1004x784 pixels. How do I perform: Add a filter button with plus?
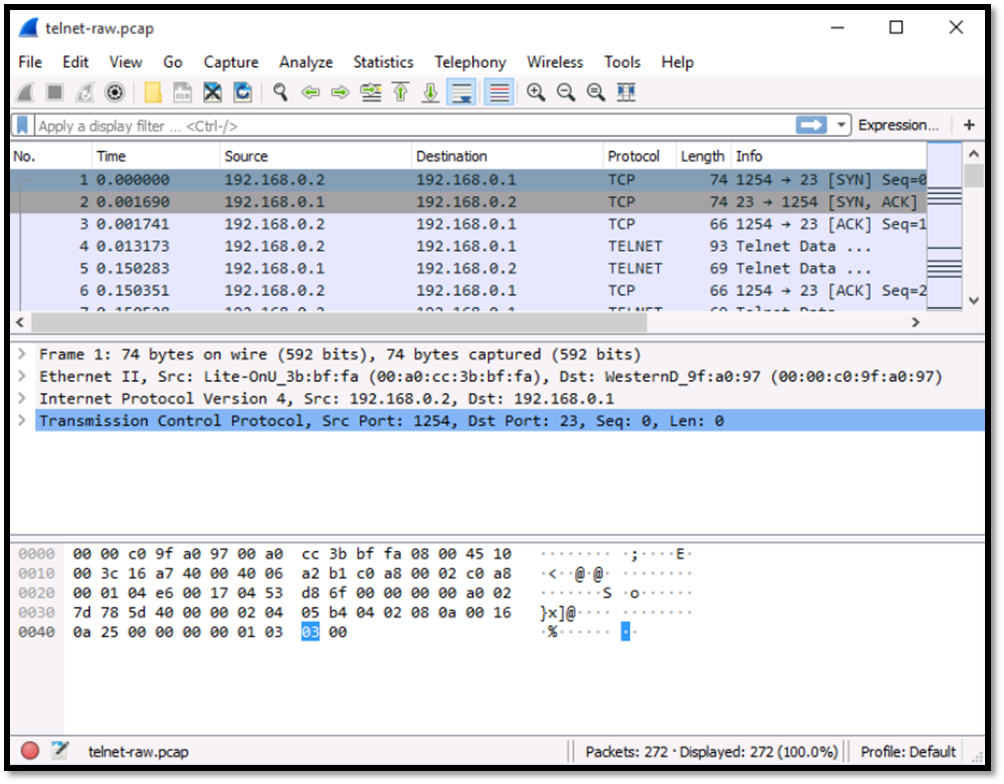969,126
